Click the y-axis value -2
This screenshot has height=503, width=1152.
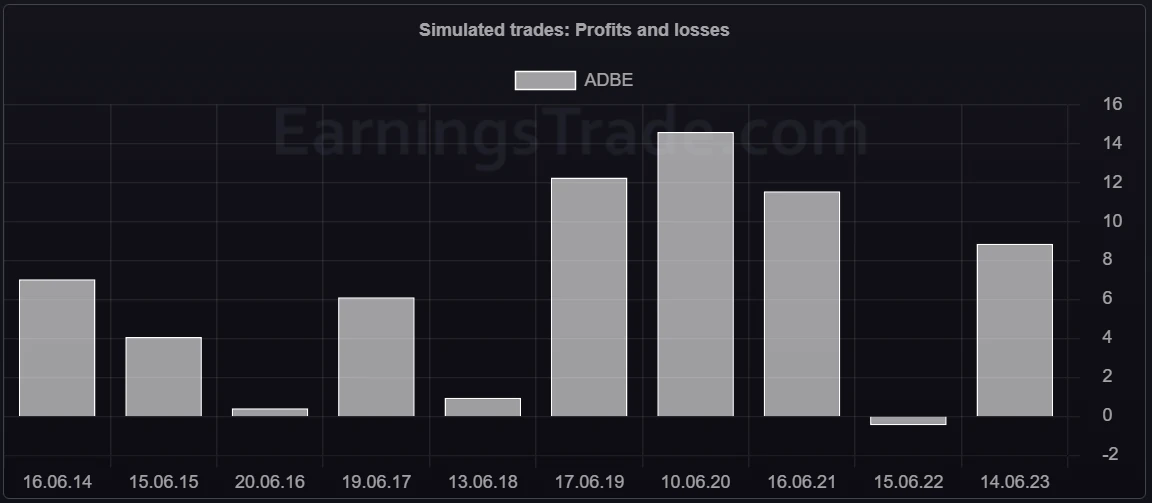click(x=1111, y=454)
